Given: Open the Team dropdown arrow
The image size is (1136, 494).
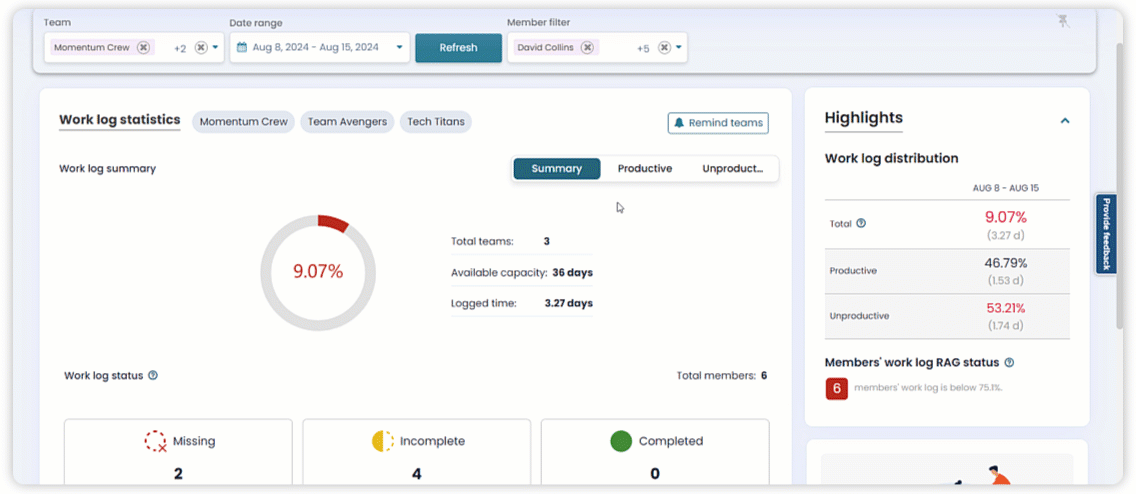Looking at the screenshot, I should pos(215,47).
